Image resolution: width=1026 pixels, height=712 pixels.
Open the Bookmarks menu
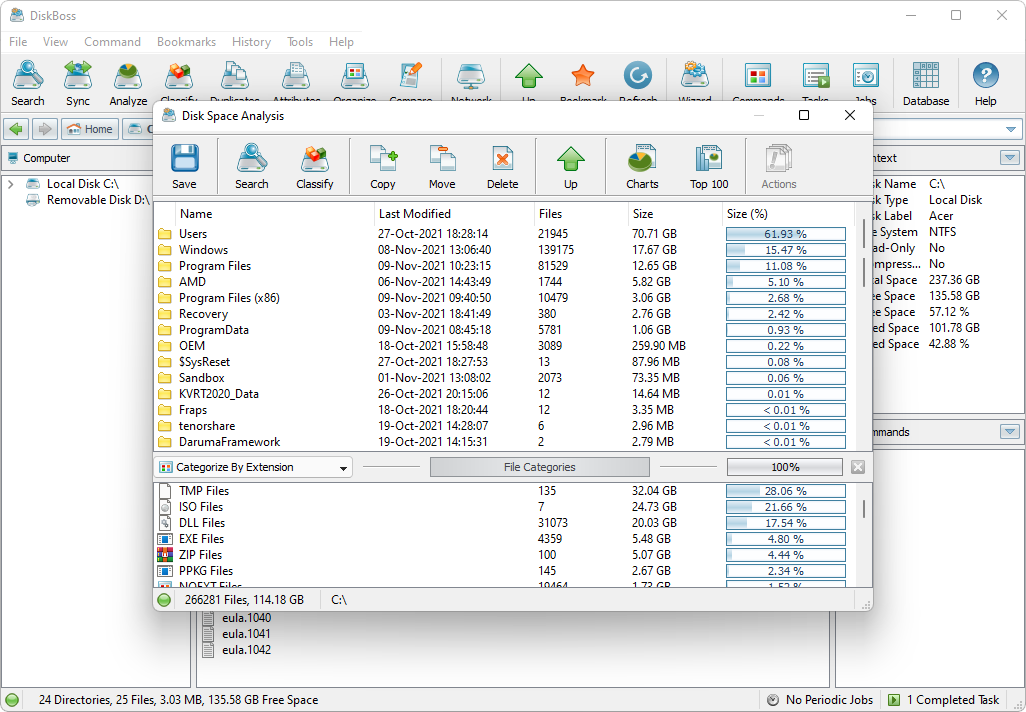pos(186,42)
